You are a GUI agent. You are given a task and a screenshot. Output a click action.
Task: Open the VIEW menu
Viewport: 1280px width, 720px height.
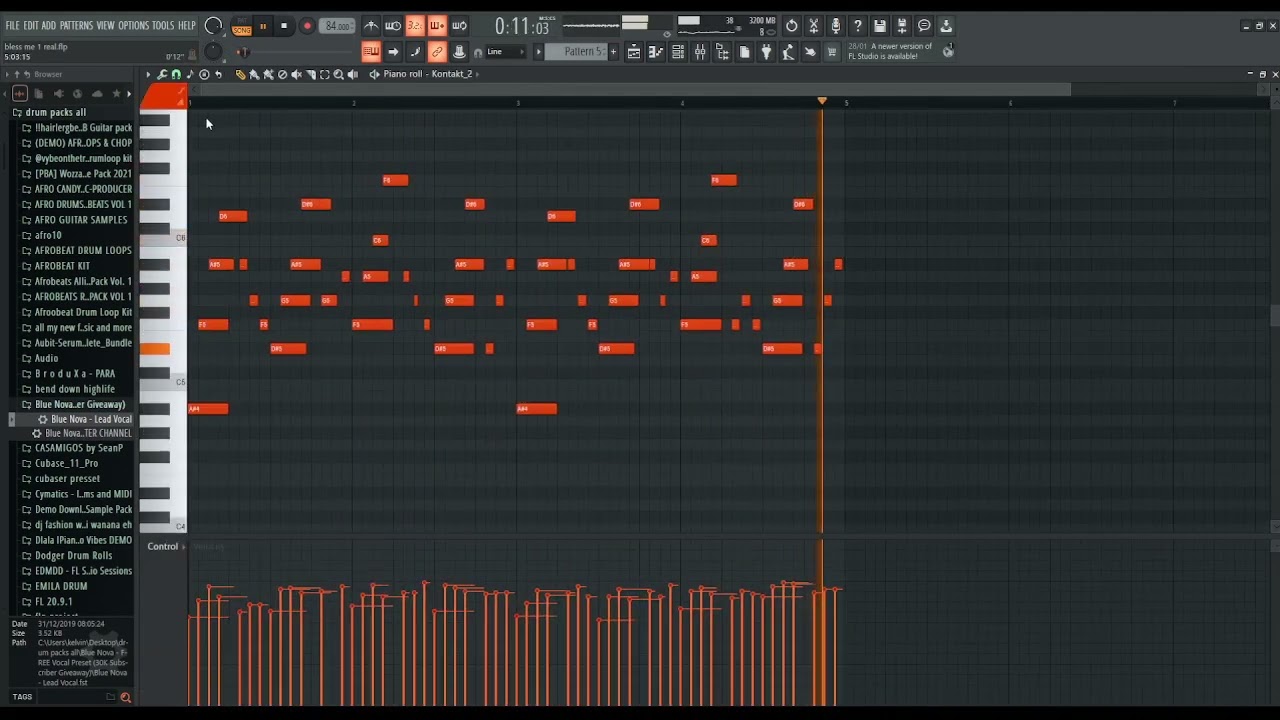(105, 25)
